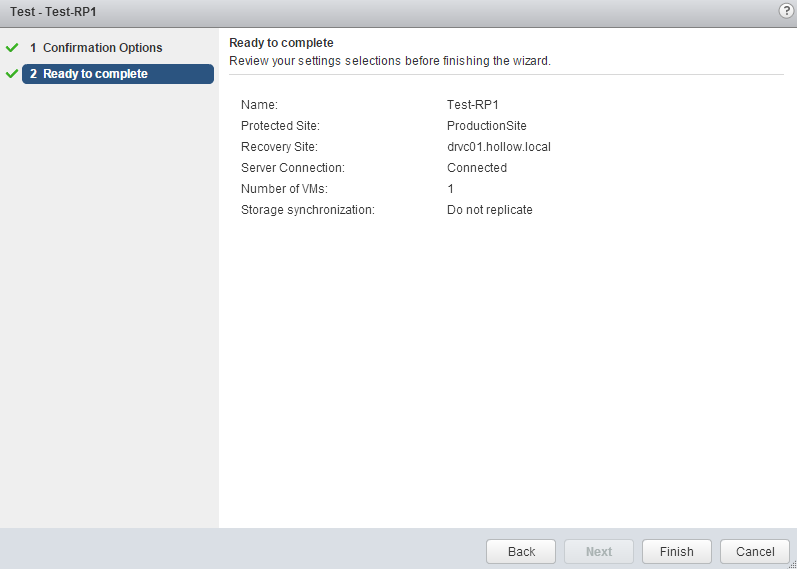Click the grayed-out Next button

[x=599, y=551]
